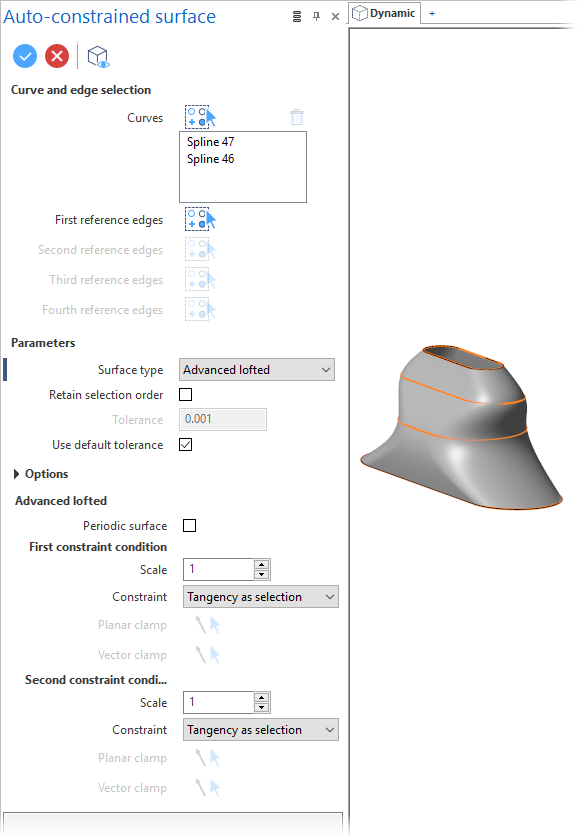This screenshot has width=578, height=836.
Task: Pin the panel with the pushpin icon
Action: (x=316, y=17)
